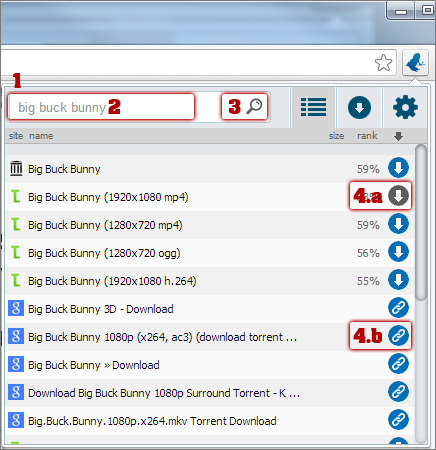436x450 pixels.
Task: Download Big Buck Bunny (1280x720 mp4)
Action: point(398,224)
